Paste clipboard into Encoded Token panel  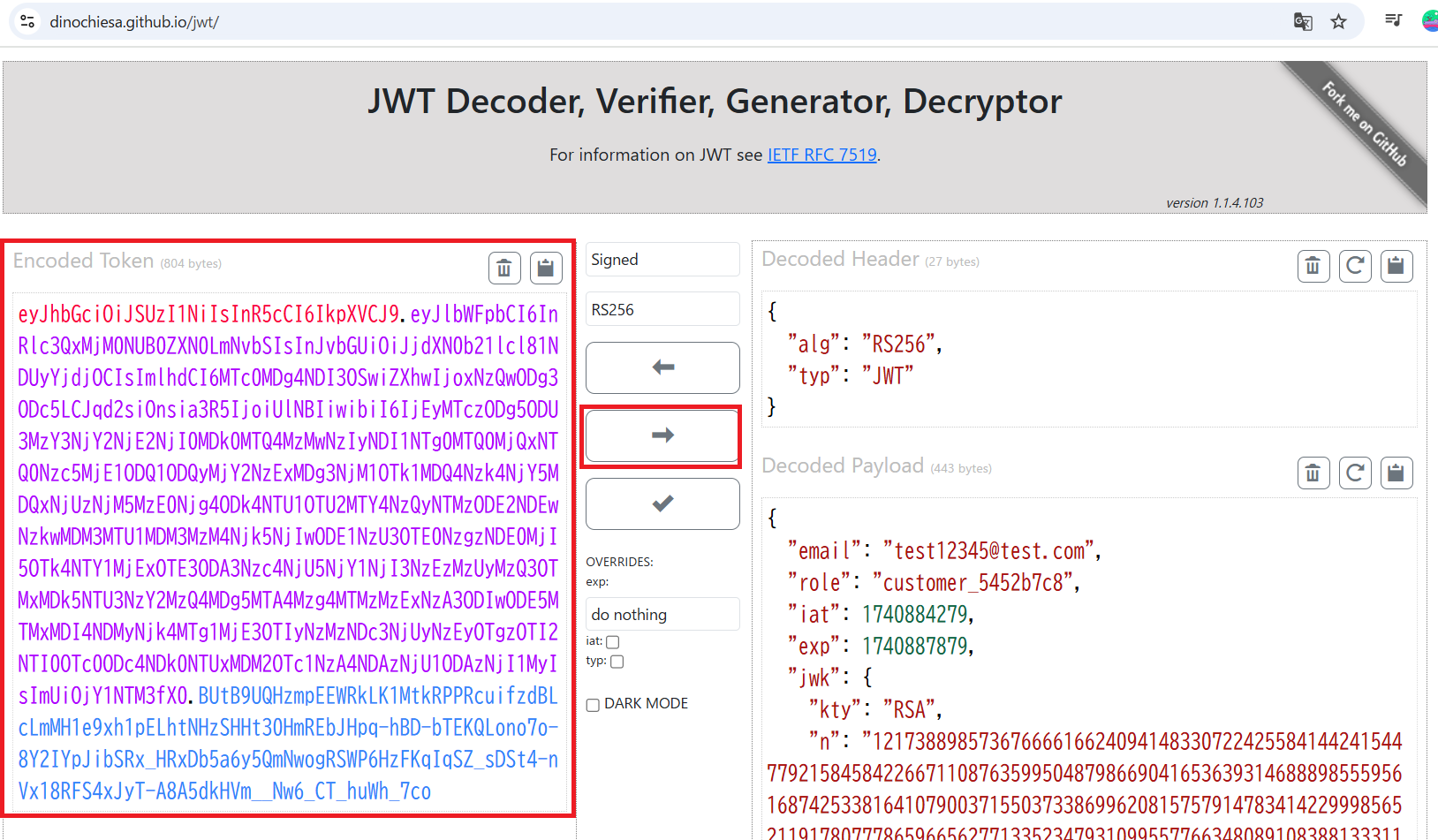(546, 268)
